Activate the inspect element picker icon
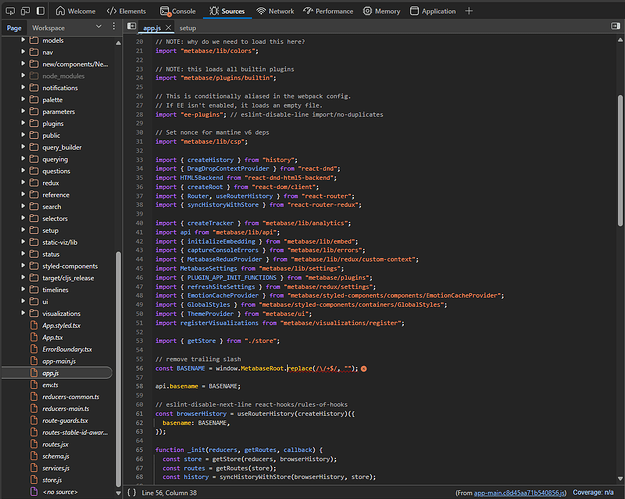Image resolution: width=625 pixels, height=499 pixels. pos(10,11)
